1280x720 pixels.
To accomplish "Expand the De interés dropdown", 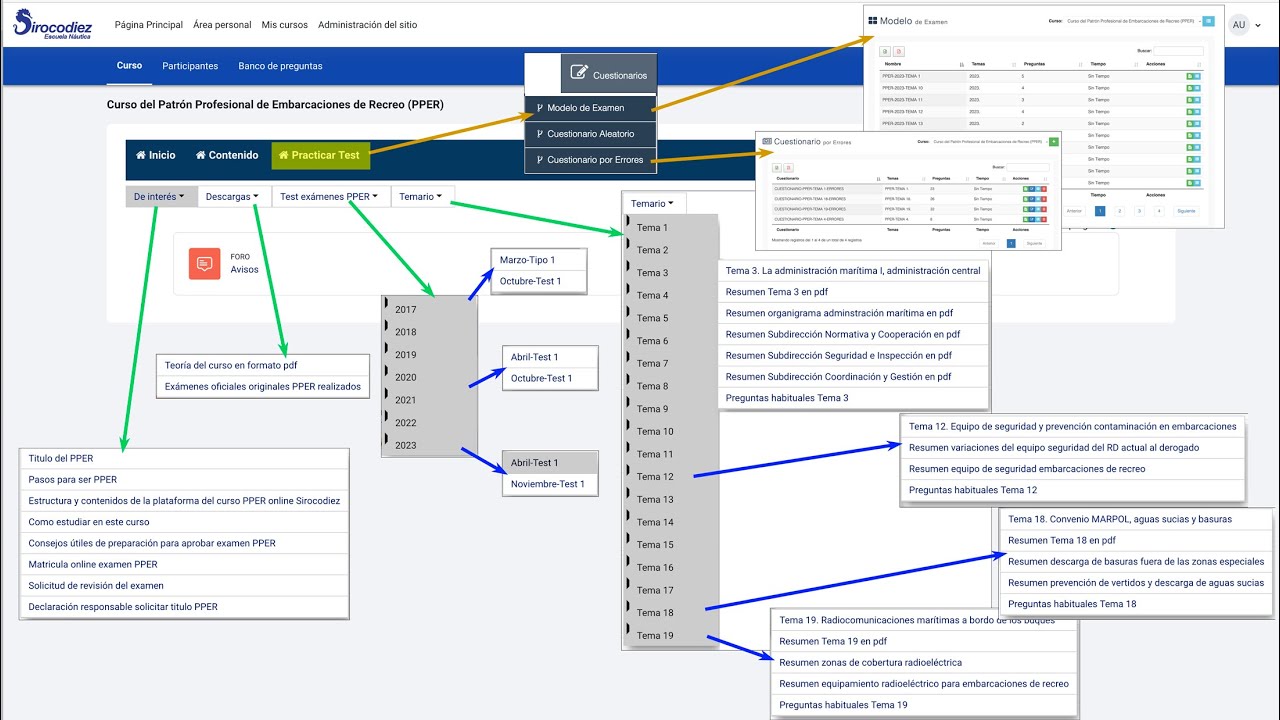I will coord(161,197).
